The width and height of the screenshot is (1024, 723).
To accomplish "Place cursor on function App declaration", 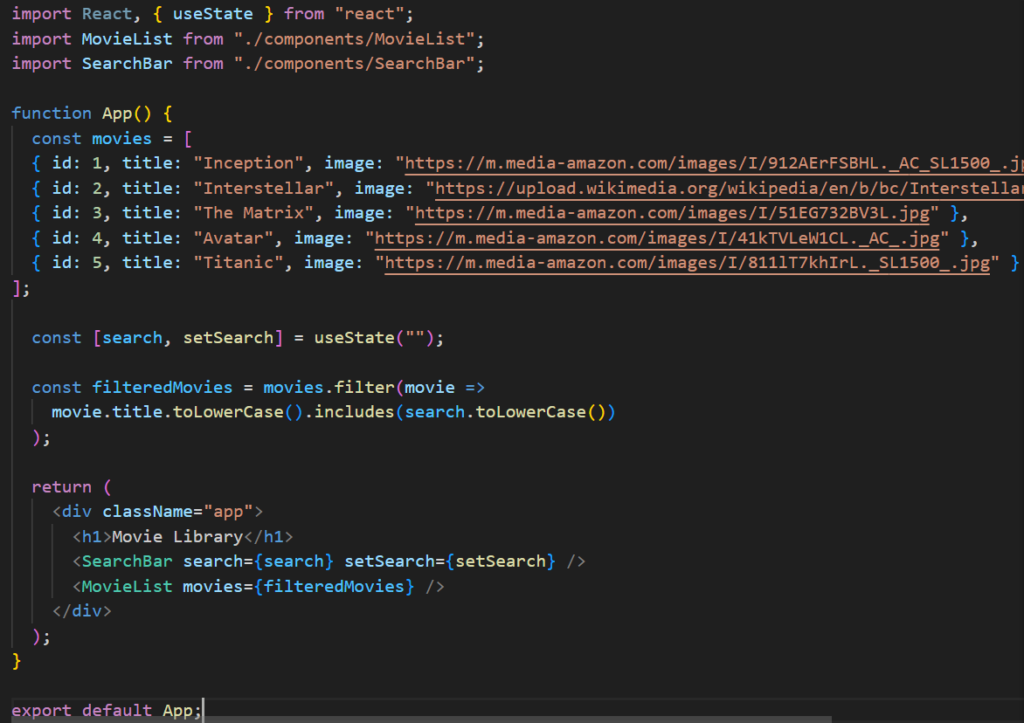I will point(124,113).
